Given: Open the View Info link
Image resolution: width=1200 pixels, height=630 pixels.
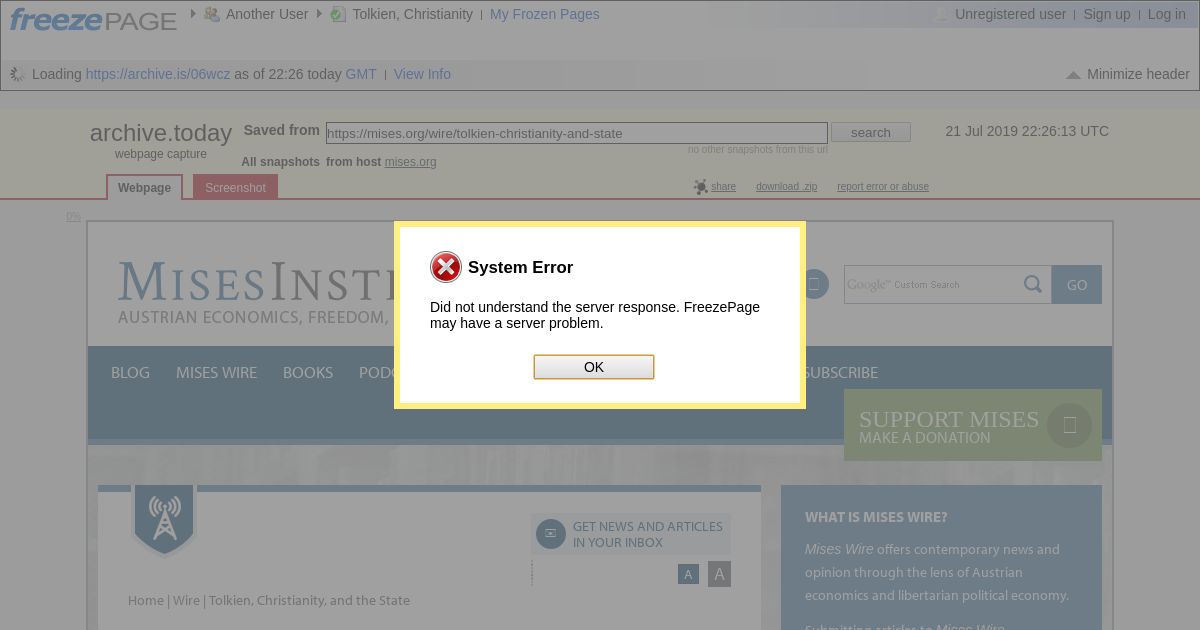Looking at the screenshot, I should point(422,74).
